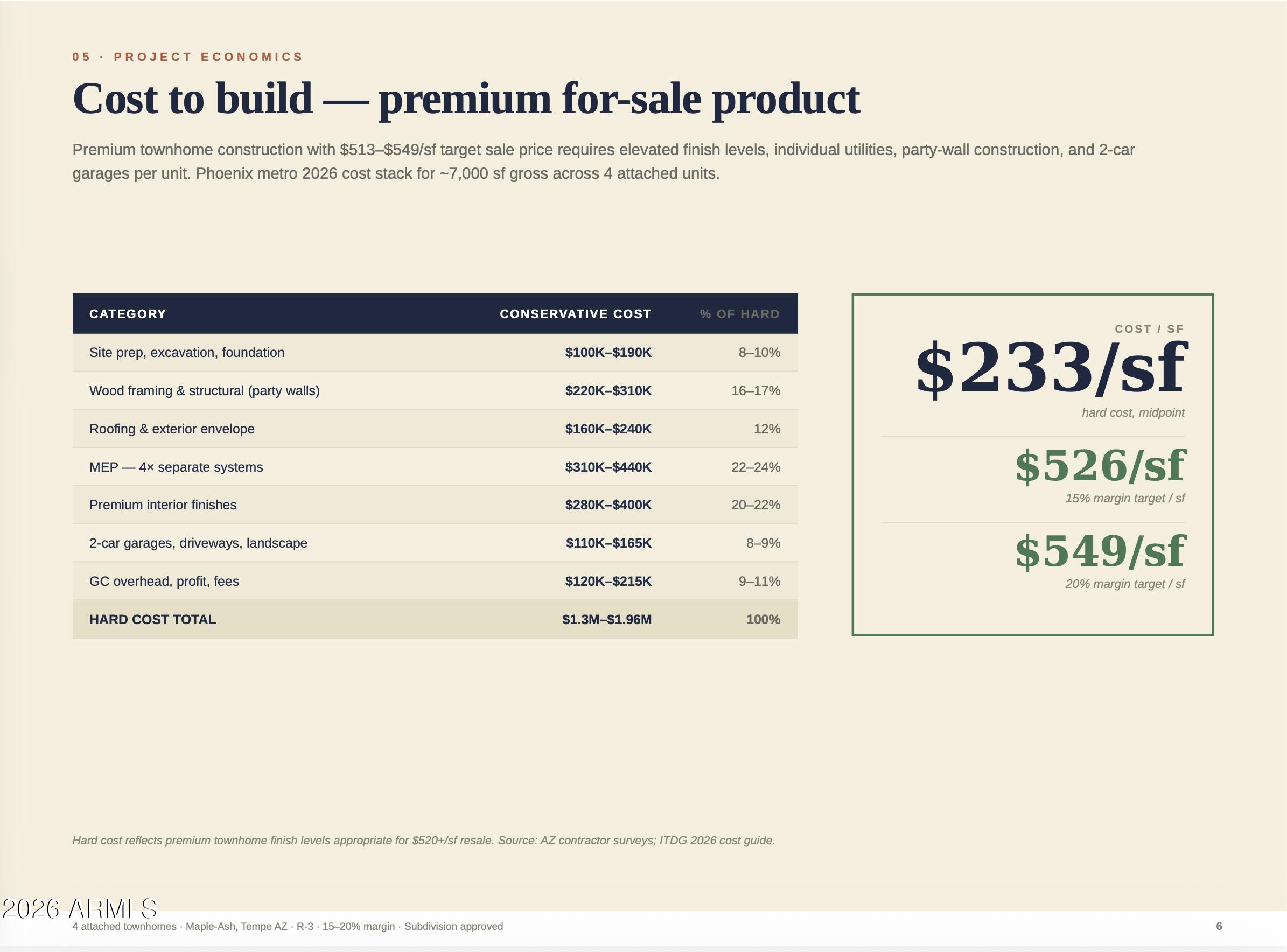Viewport: 1287px width, 952px height.
Task: Select the 'Wood framing & structural' row
Action: tap(435, 391)
